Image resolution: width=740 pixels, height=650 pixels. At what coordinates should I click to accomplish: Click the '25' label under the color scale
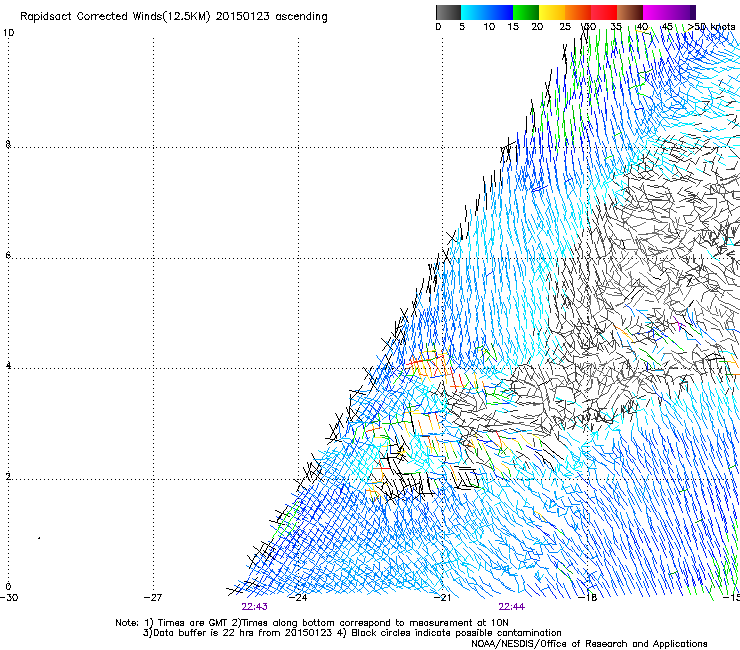[x=565, y=27]
